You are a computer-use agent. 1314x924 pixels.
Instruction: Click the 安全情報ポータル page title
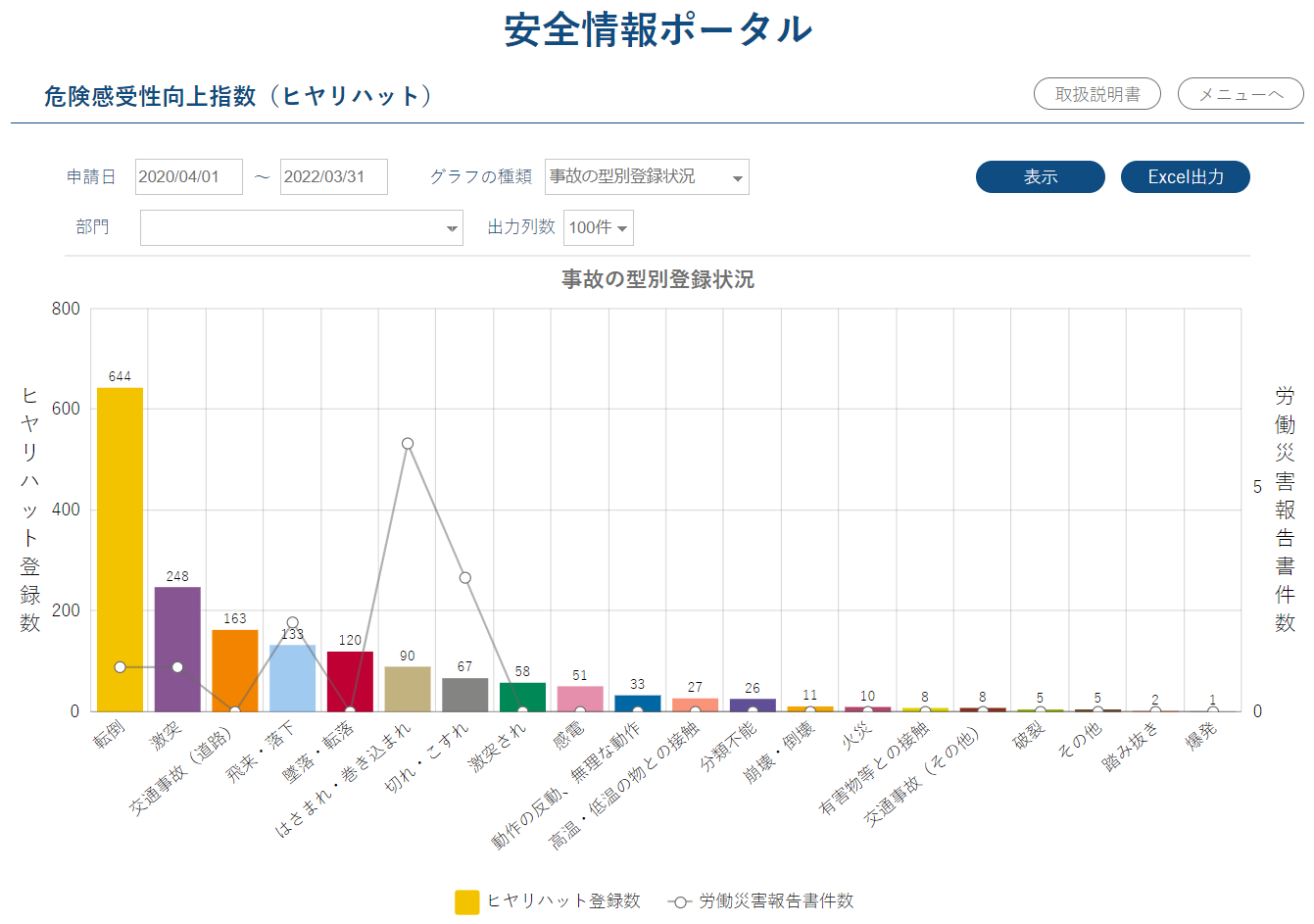[x=657, y=29]
